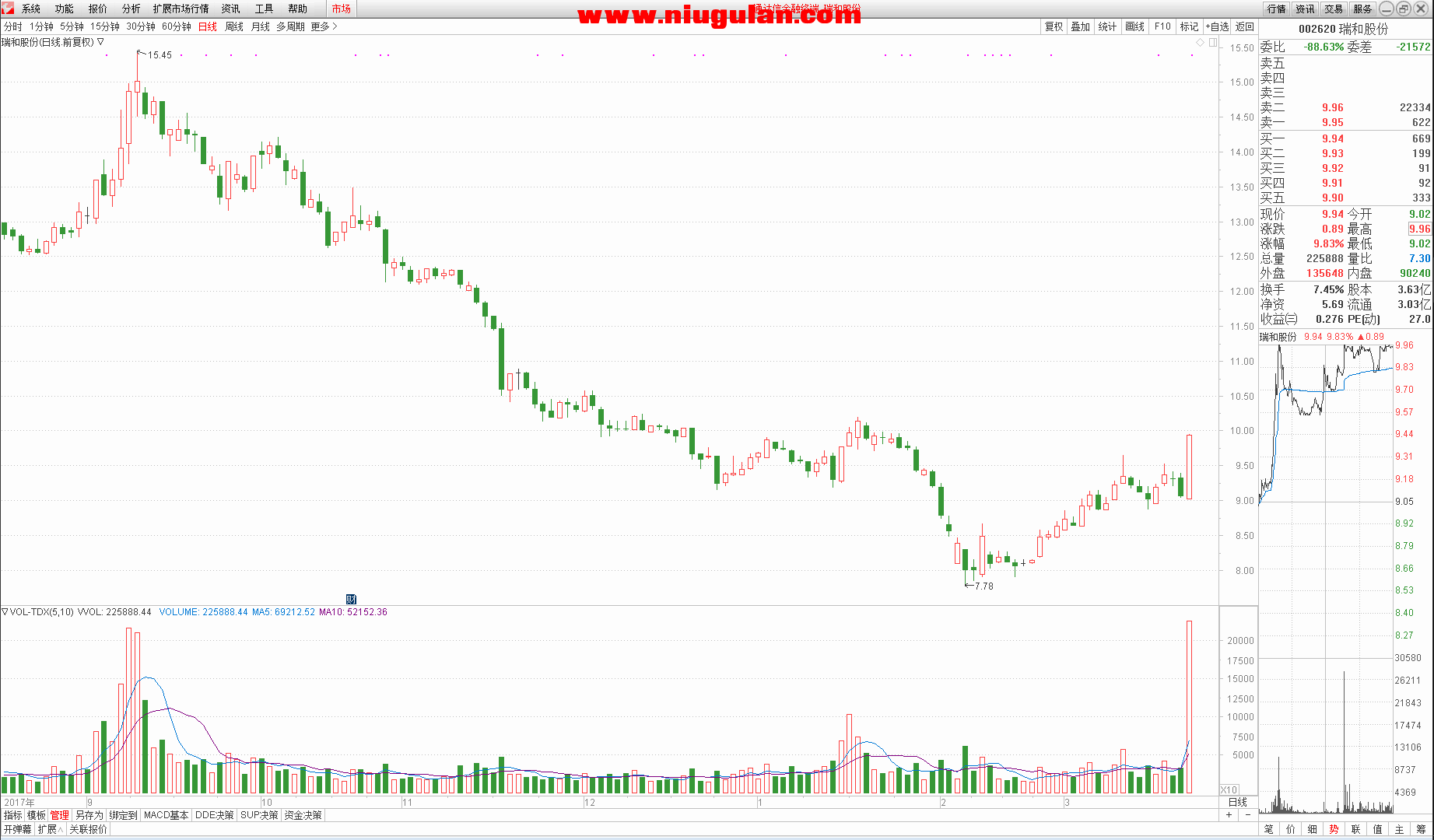Click the 财 finance marker on chart
This screenshot has width=1434, height=840.
pos(351,599)
